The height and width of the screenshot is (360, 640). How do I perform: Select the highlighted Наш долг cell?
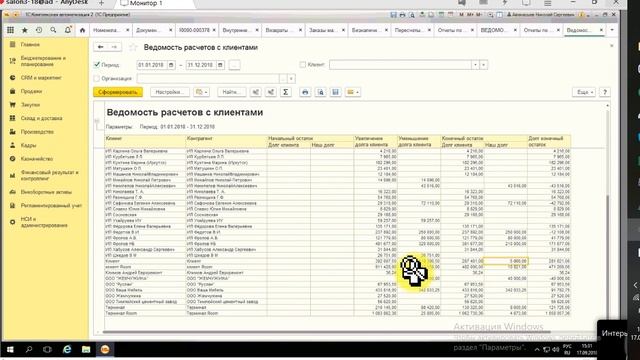point(506,261)
